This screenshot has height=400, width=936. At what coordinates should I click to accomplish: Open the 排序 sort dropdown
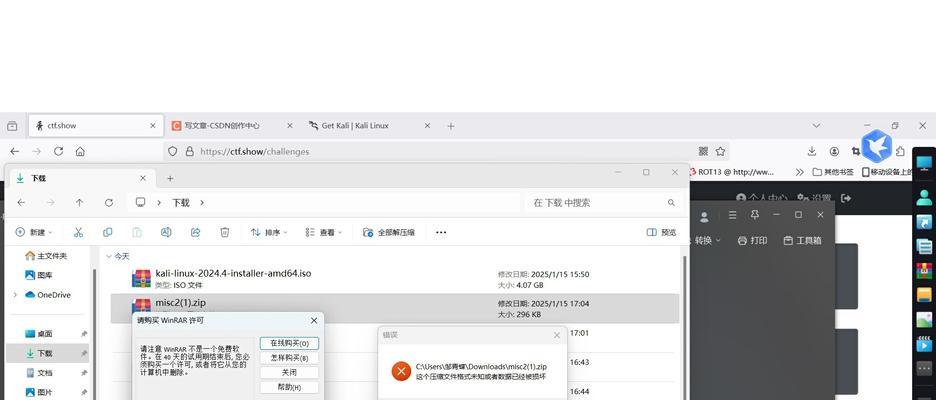[x=269, y=232]
